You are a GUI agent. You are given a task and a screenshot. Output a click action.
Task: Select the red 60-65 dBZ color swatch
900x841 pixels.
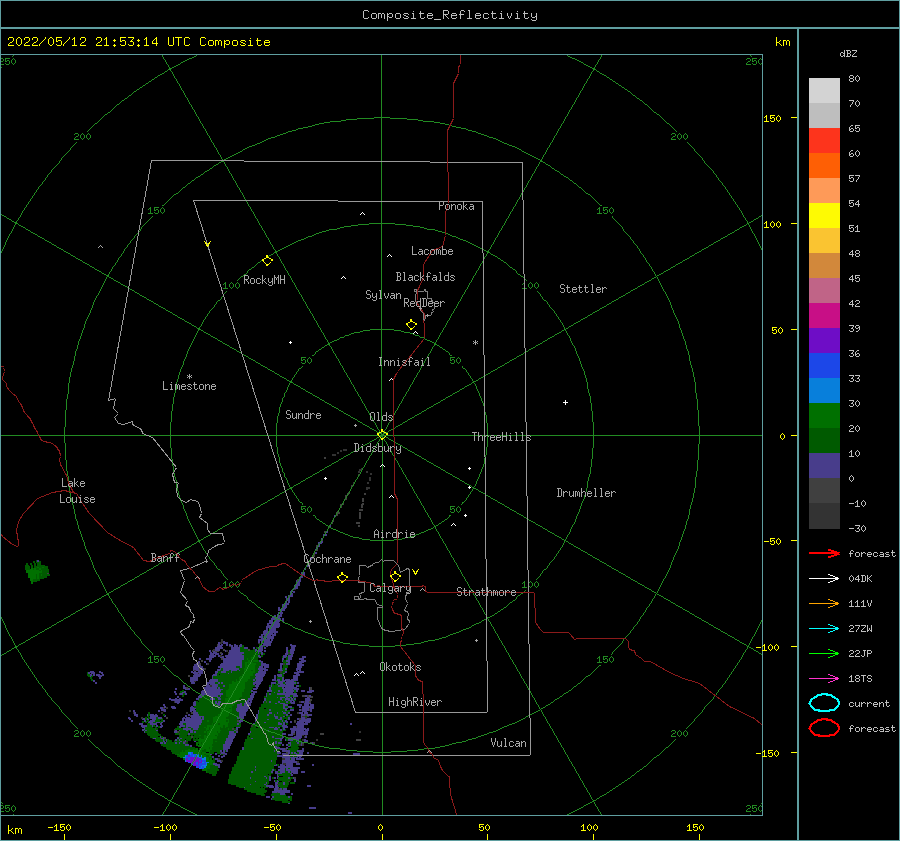(824, 141)
